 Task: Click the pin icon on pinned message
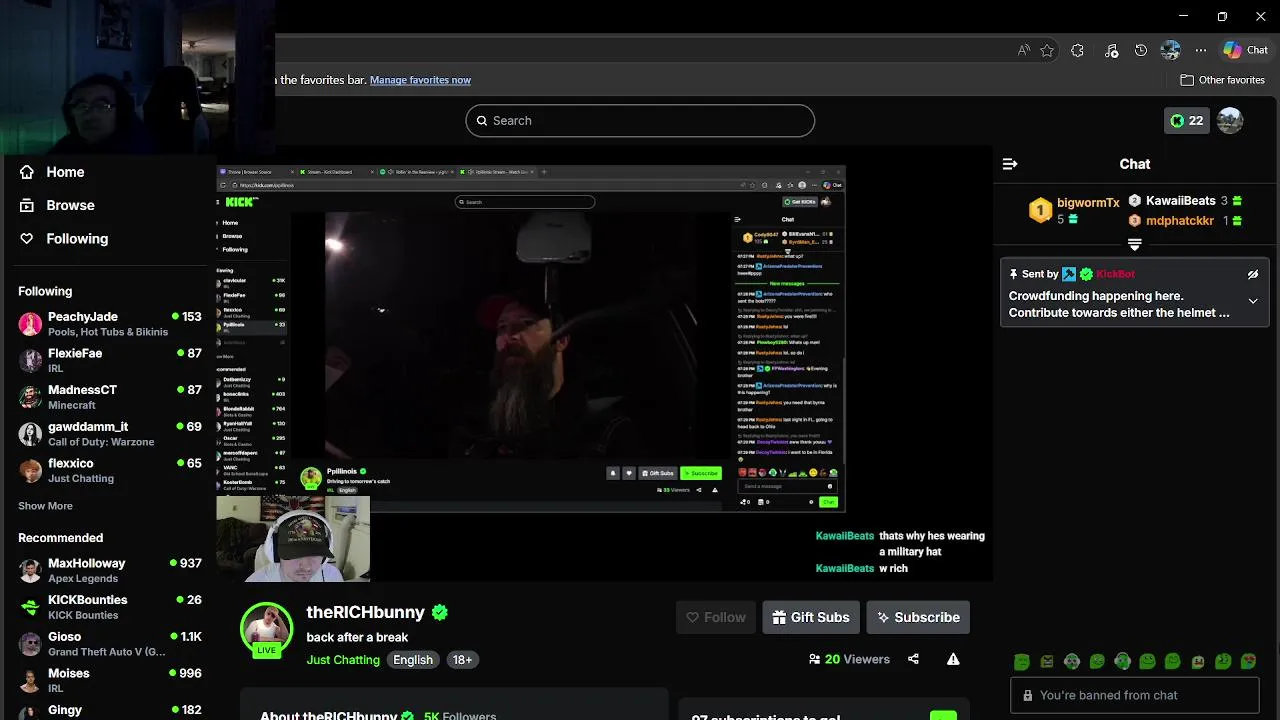(x=1014, y=274)
